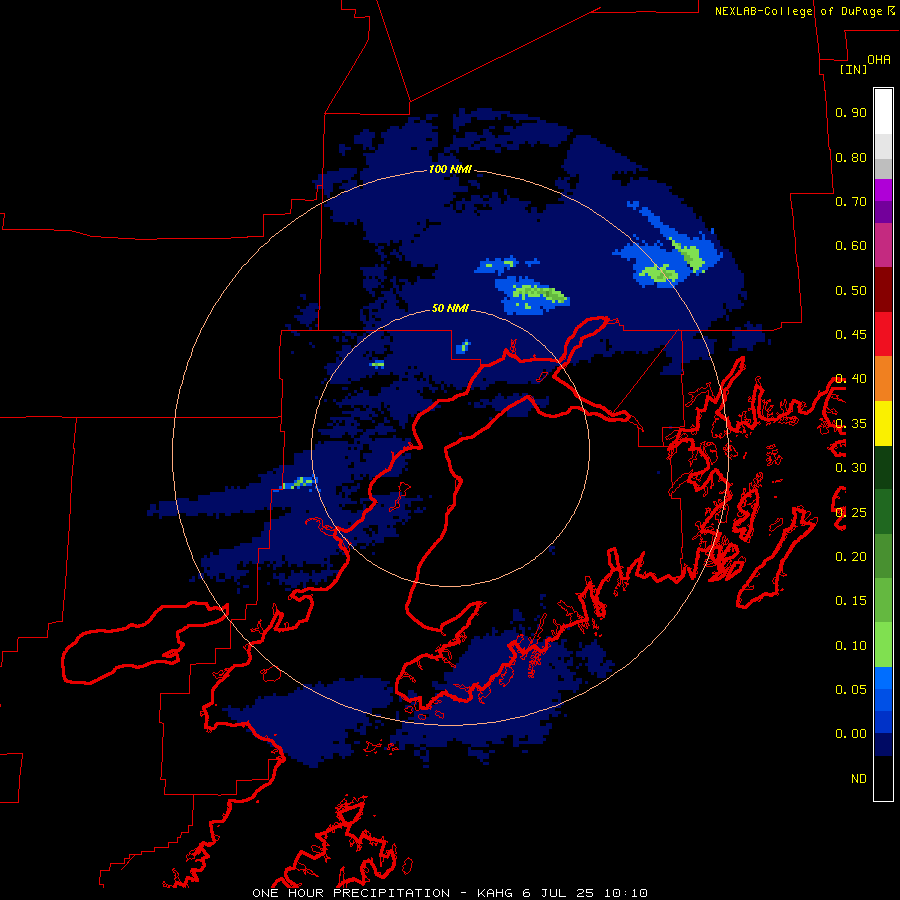Click the [IN] units label
900x900 pixels.
(x=853, y=69)
